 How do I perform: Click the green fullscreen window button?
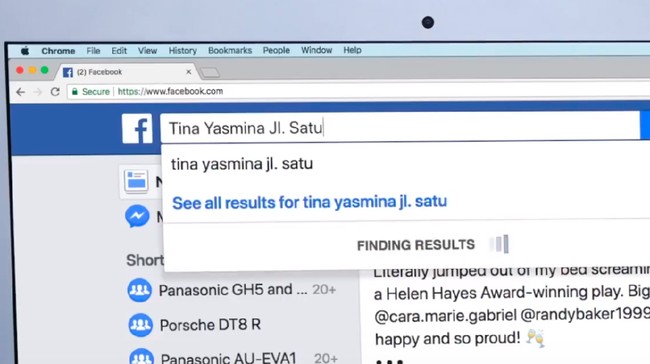[45, 70]
